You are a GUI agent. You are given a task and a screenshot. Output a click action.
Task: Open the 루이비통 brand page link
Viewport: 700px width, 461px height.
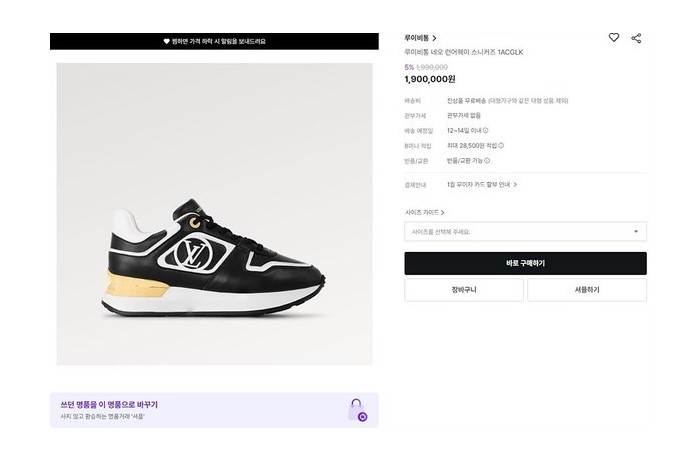(x=420, y=38)
